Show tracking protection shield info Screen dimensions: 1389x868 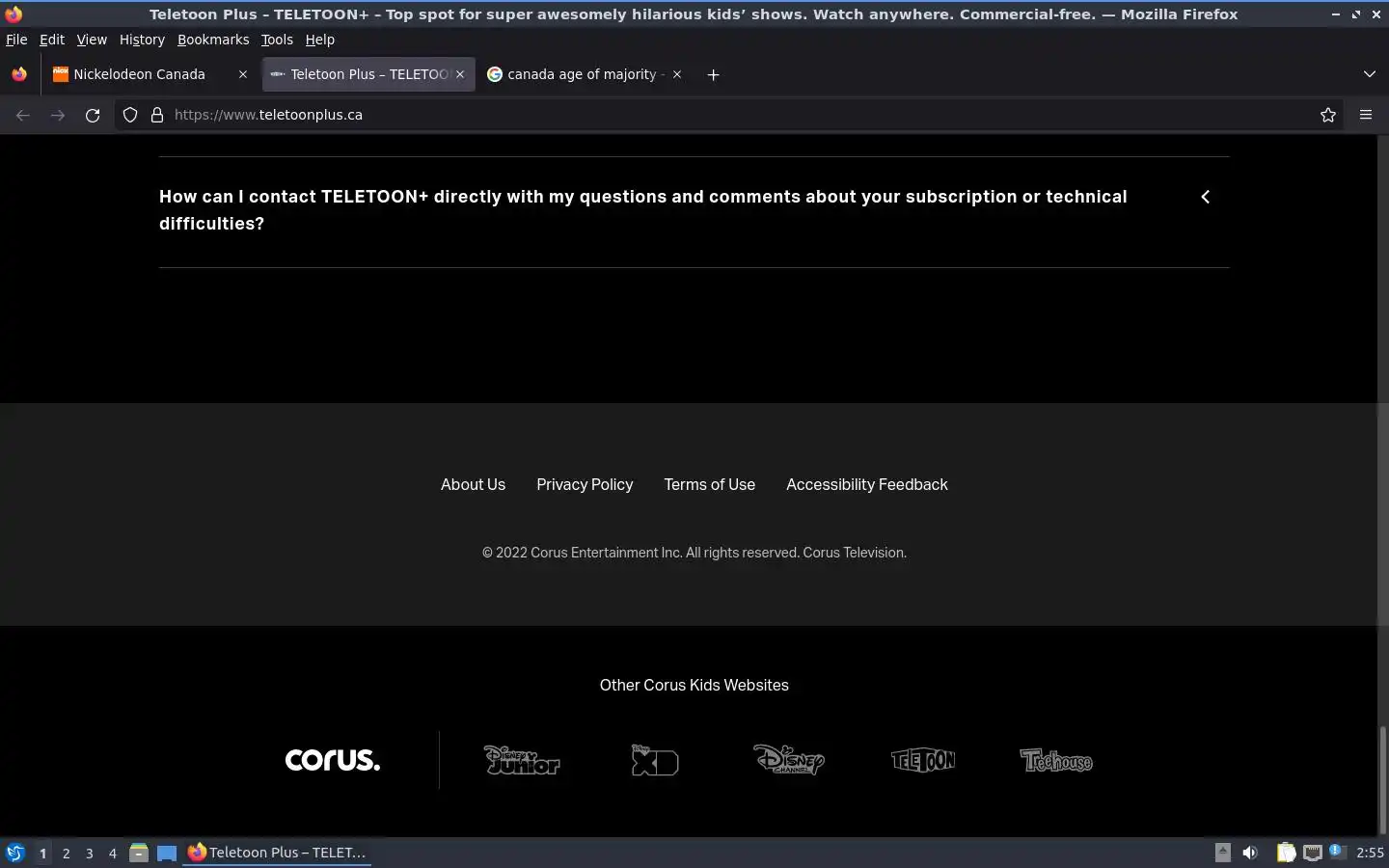130,115
